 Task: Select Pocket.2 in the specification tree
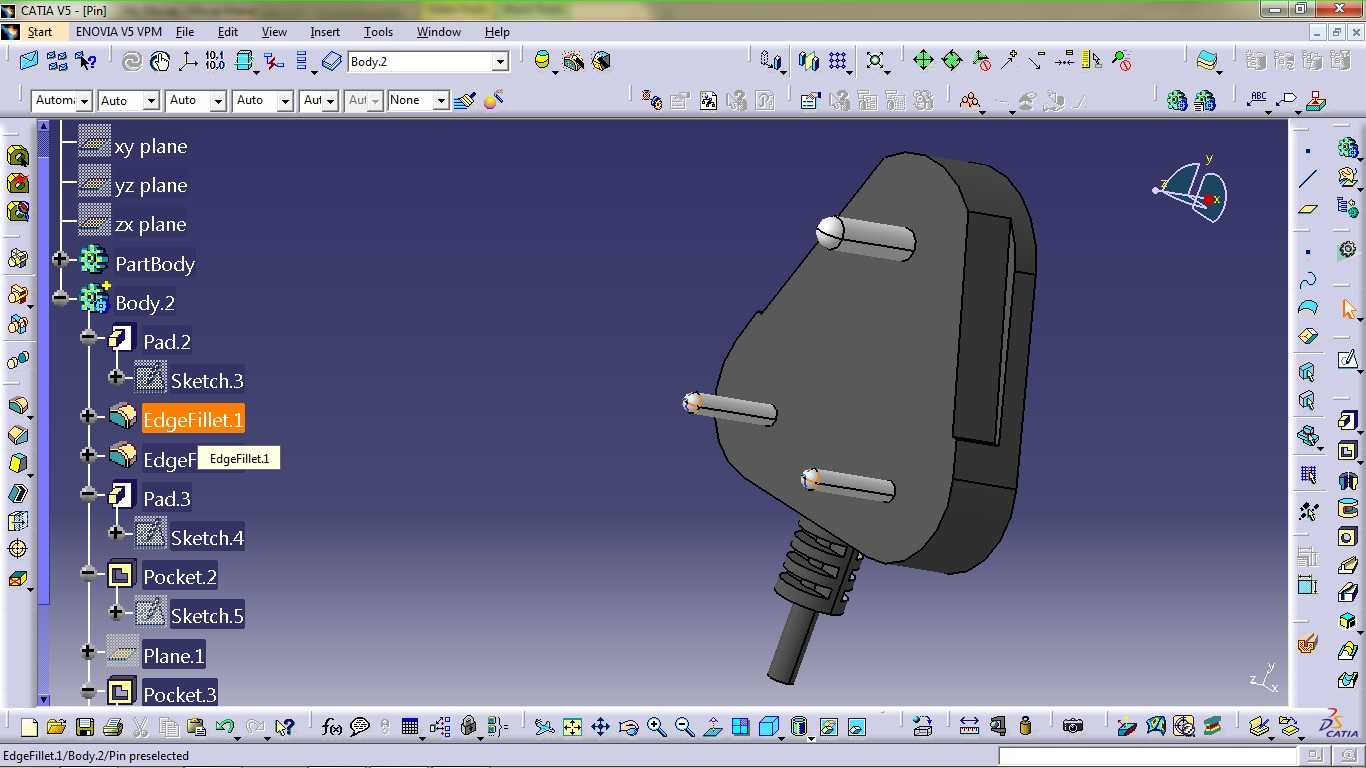click(x=180, y=577)
